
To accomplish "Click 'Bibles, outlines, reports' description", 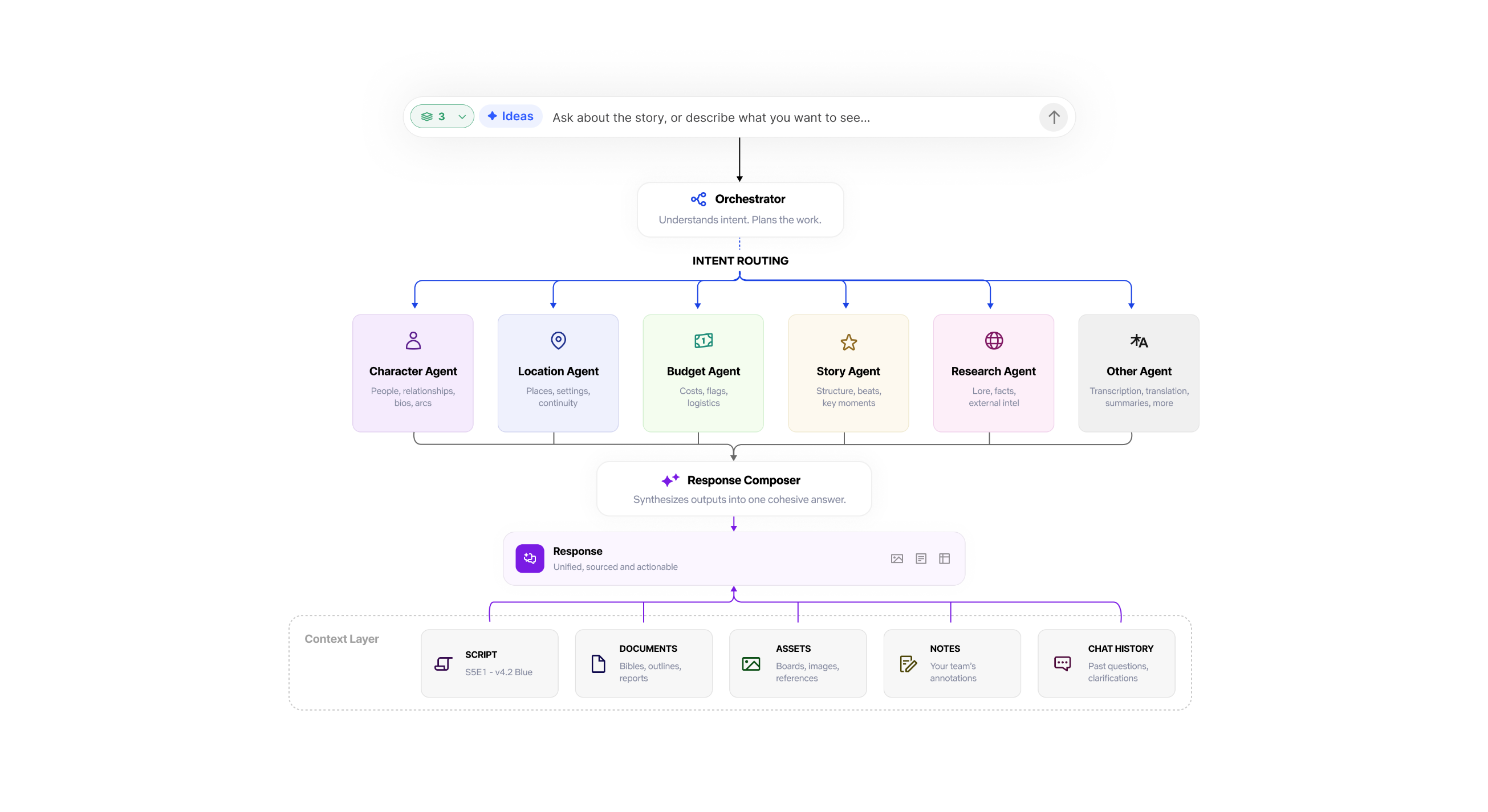I will [651, 672].
